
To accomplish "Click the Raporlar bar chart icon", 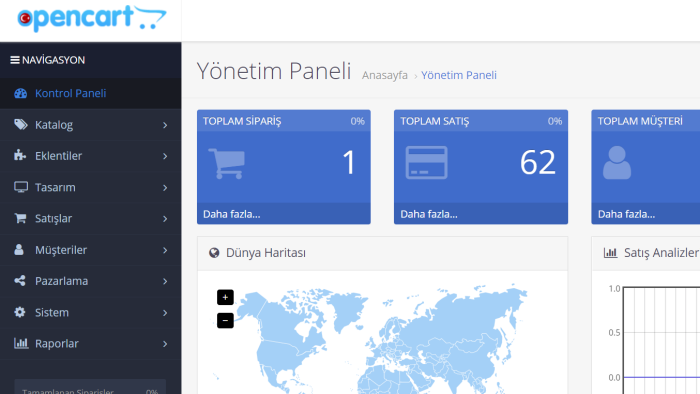I will (x=21, y=343).
